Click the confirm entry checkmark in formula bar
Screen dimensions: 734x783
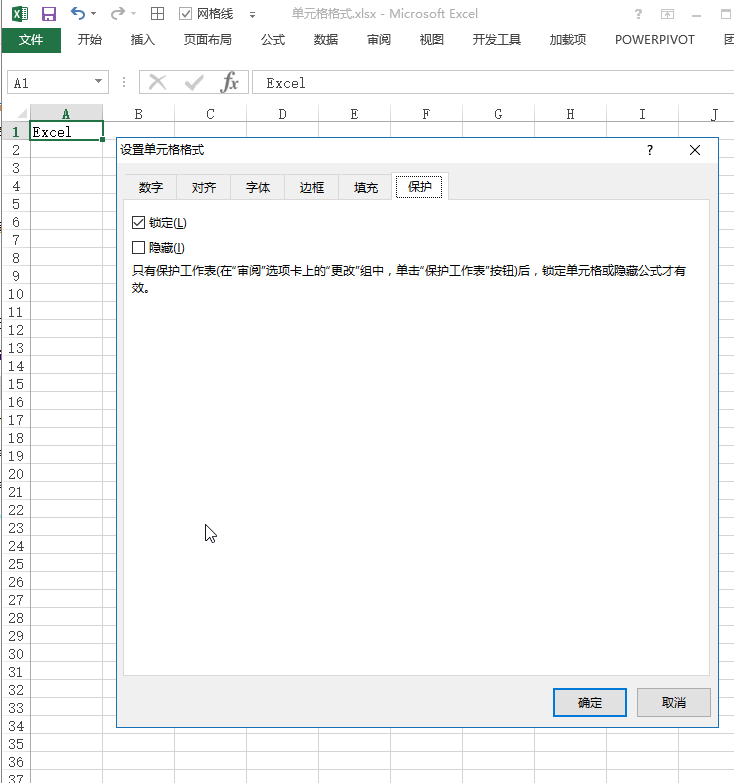pyautogui.click(x=194, y=82)
